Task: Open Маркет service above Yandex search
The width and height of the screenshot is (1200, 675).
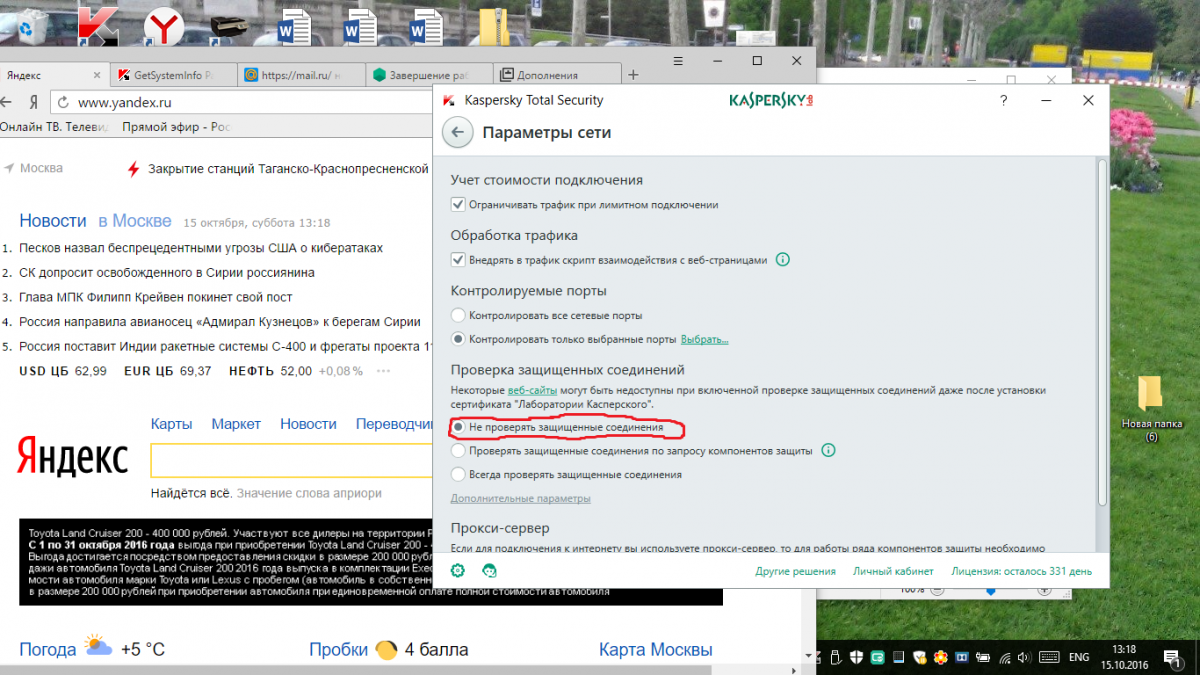Action: point(236,424)
